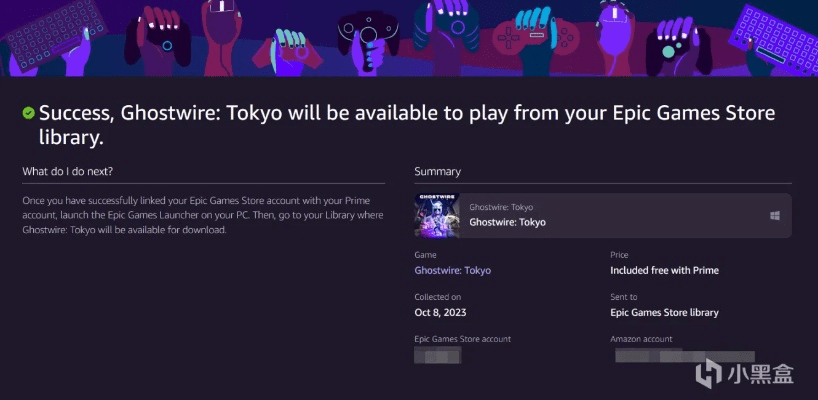Image resolution: width=818 pixels, height=400 pixels.
Task: Click the bold Ghostwire: Tokyo title in card
Action: [507, 222]
